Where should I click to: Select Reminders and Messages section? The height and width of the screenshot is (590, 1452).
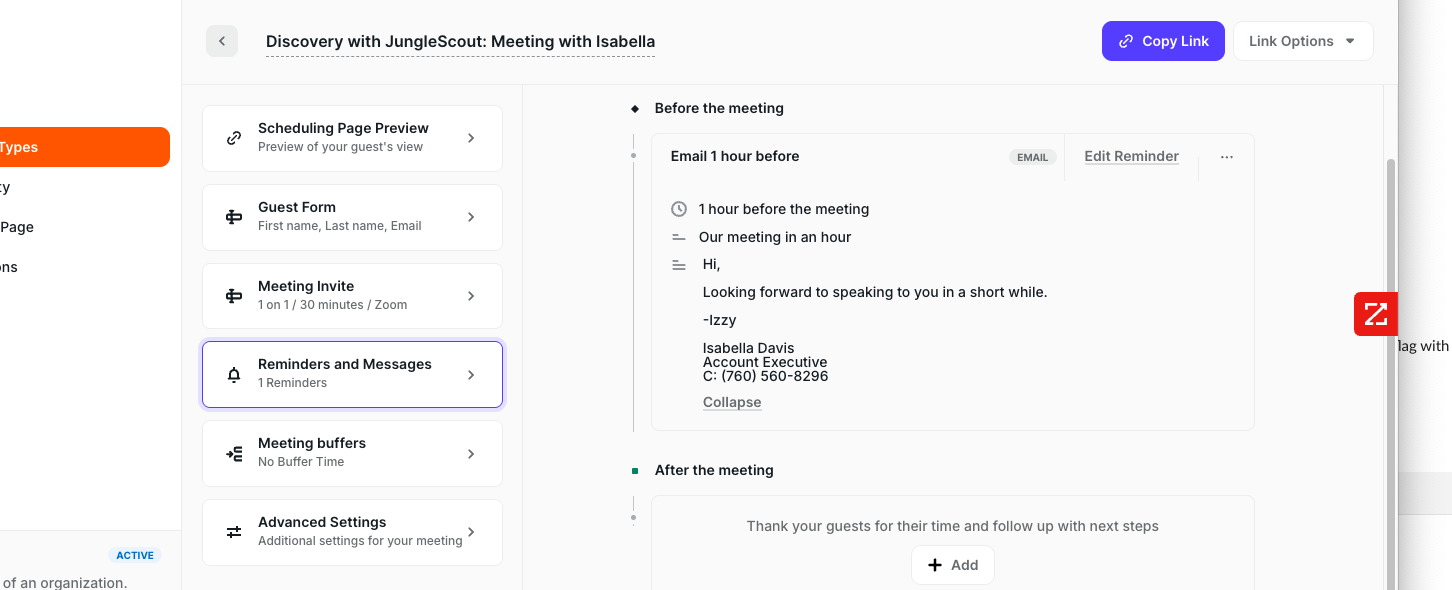[x=352, y=375]
